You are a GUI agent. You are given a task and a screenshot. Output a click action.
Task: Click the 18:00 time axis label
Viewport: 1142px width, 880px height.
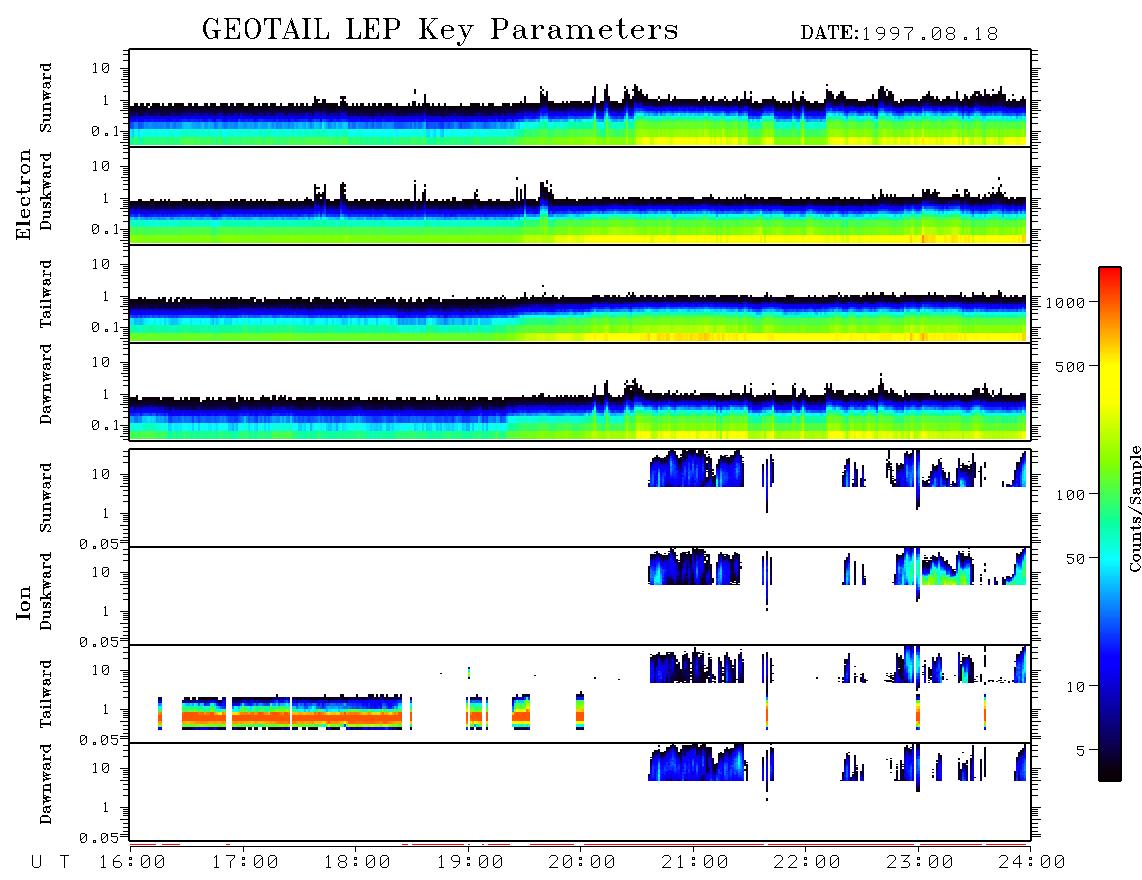click(x=357, y=863)
